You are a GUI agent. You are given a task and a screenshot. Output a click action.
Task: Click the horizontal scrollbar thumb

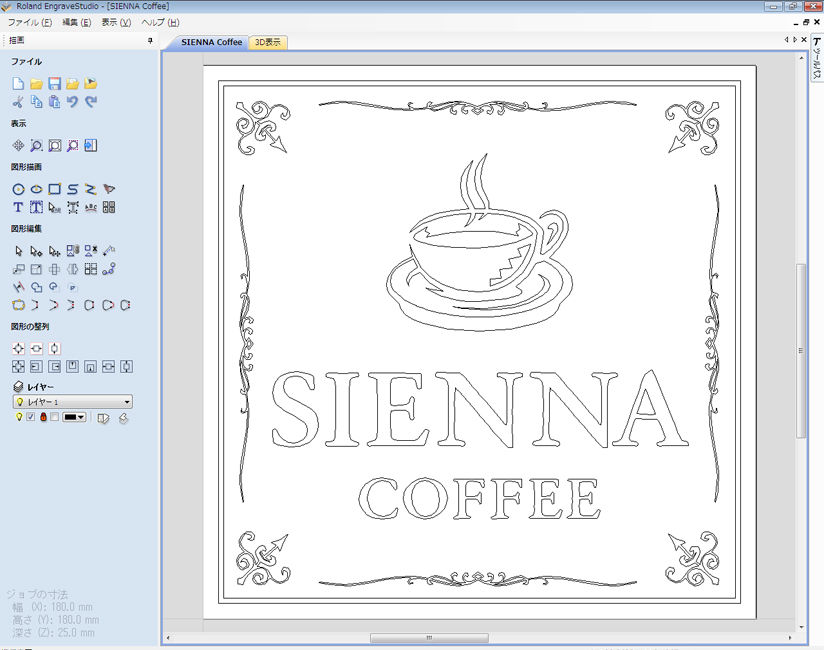point(429,637)
